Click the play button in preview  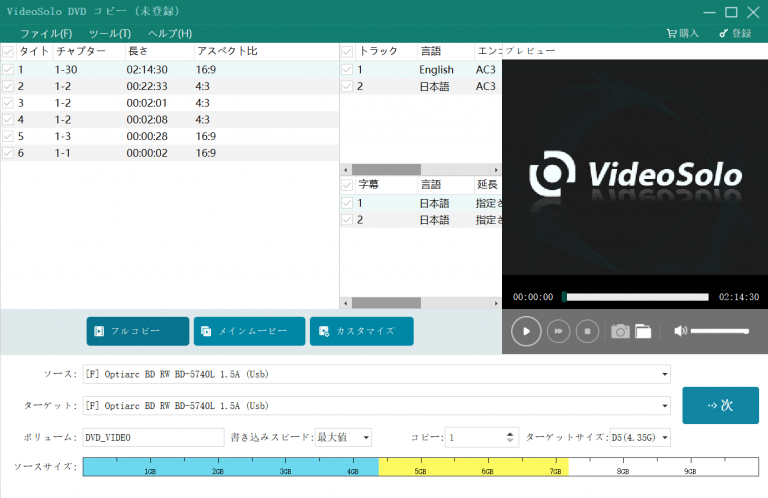pos(526,330)
